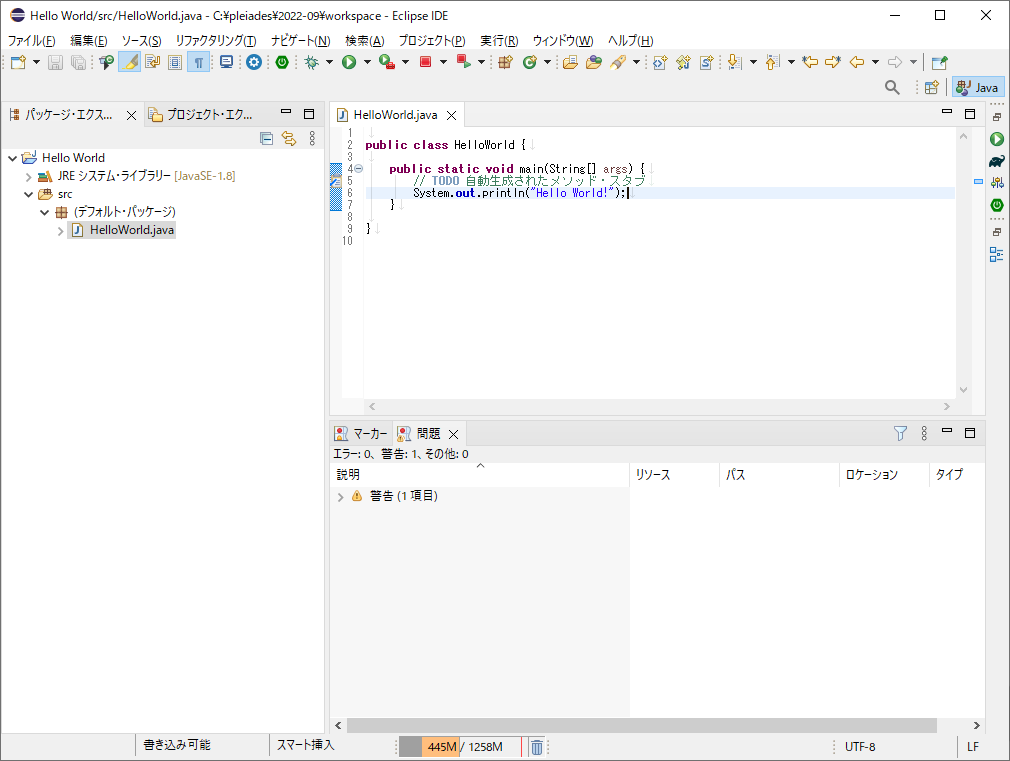Select the Java perspective button
The width and height of the screenshot is (1010, 761).
tap(978, 88)
